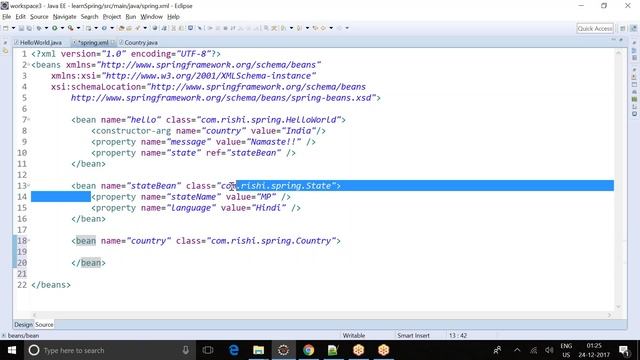Collapse the country bean on line 18
640x360 pixels.
click(x=29, y=241)
